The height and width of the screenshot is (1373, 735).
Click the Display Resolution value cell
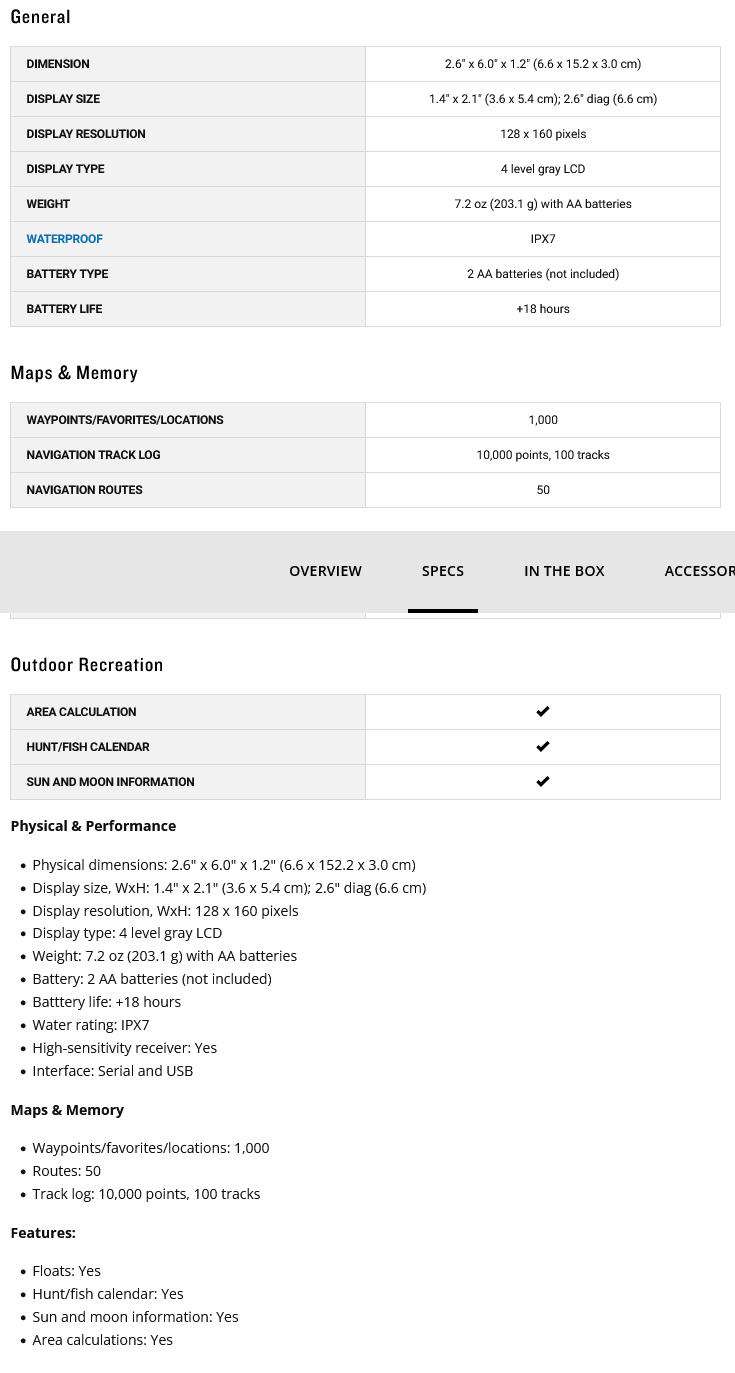[x=543, y=134]
